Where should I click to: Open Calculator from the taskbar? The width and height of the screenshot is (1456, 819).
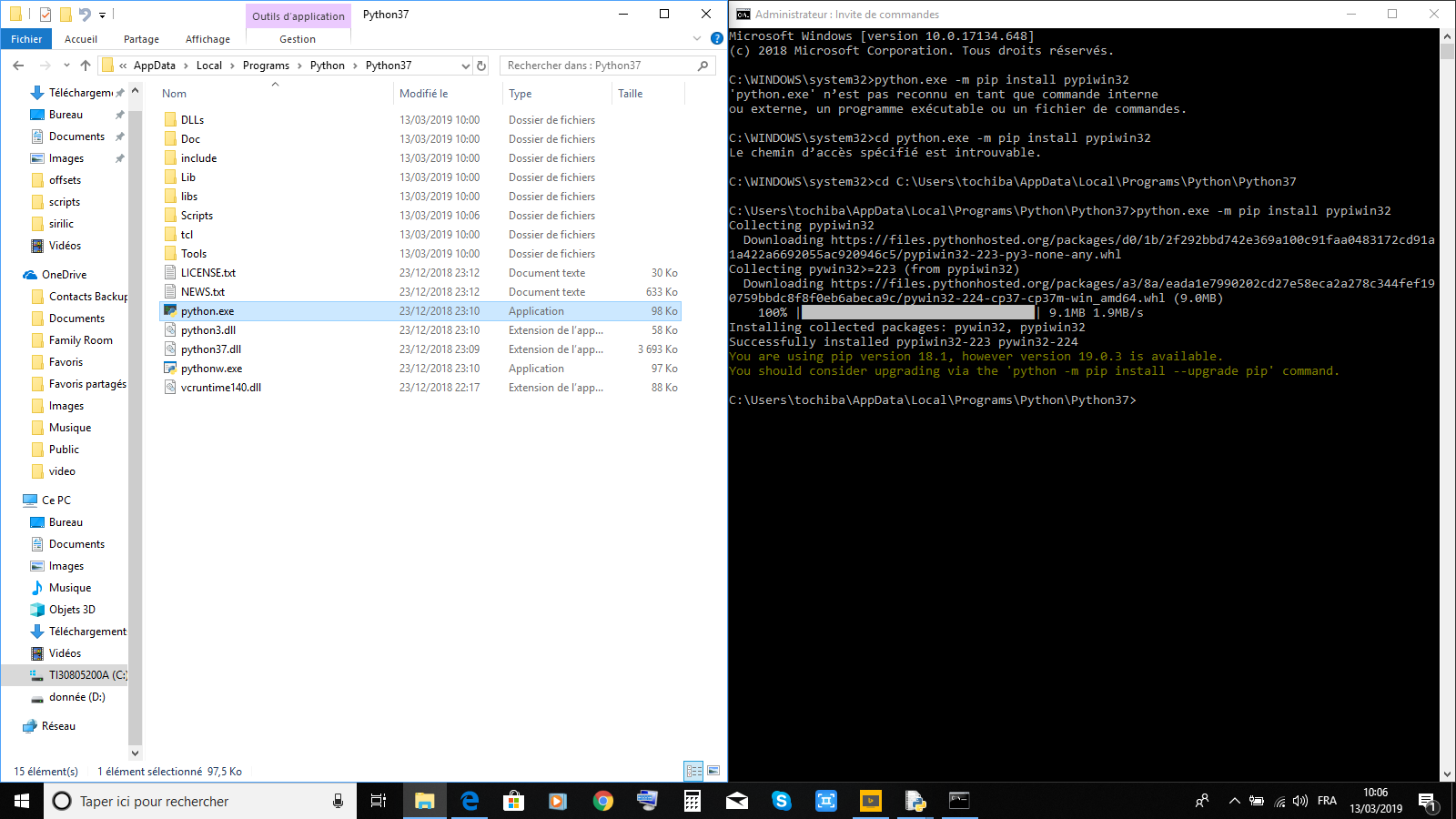click(693, 801)
